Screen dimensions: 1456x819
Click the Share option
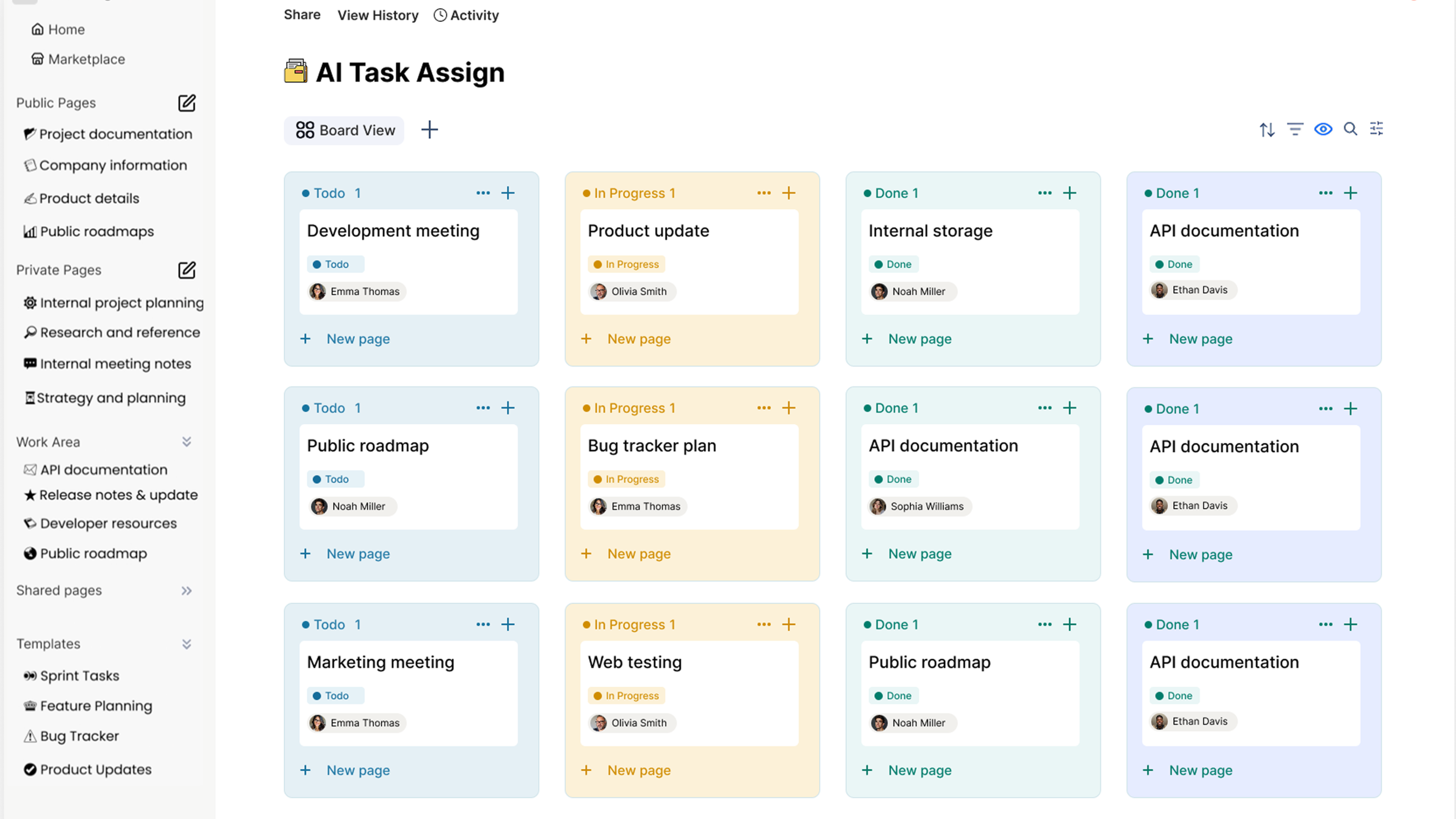[302, 15]
